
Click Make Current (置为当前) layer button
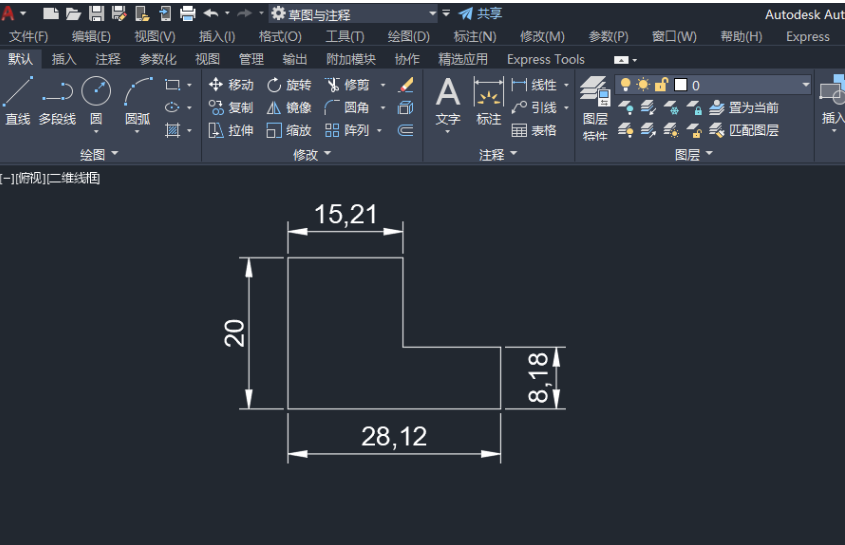[x=744, y=107]
